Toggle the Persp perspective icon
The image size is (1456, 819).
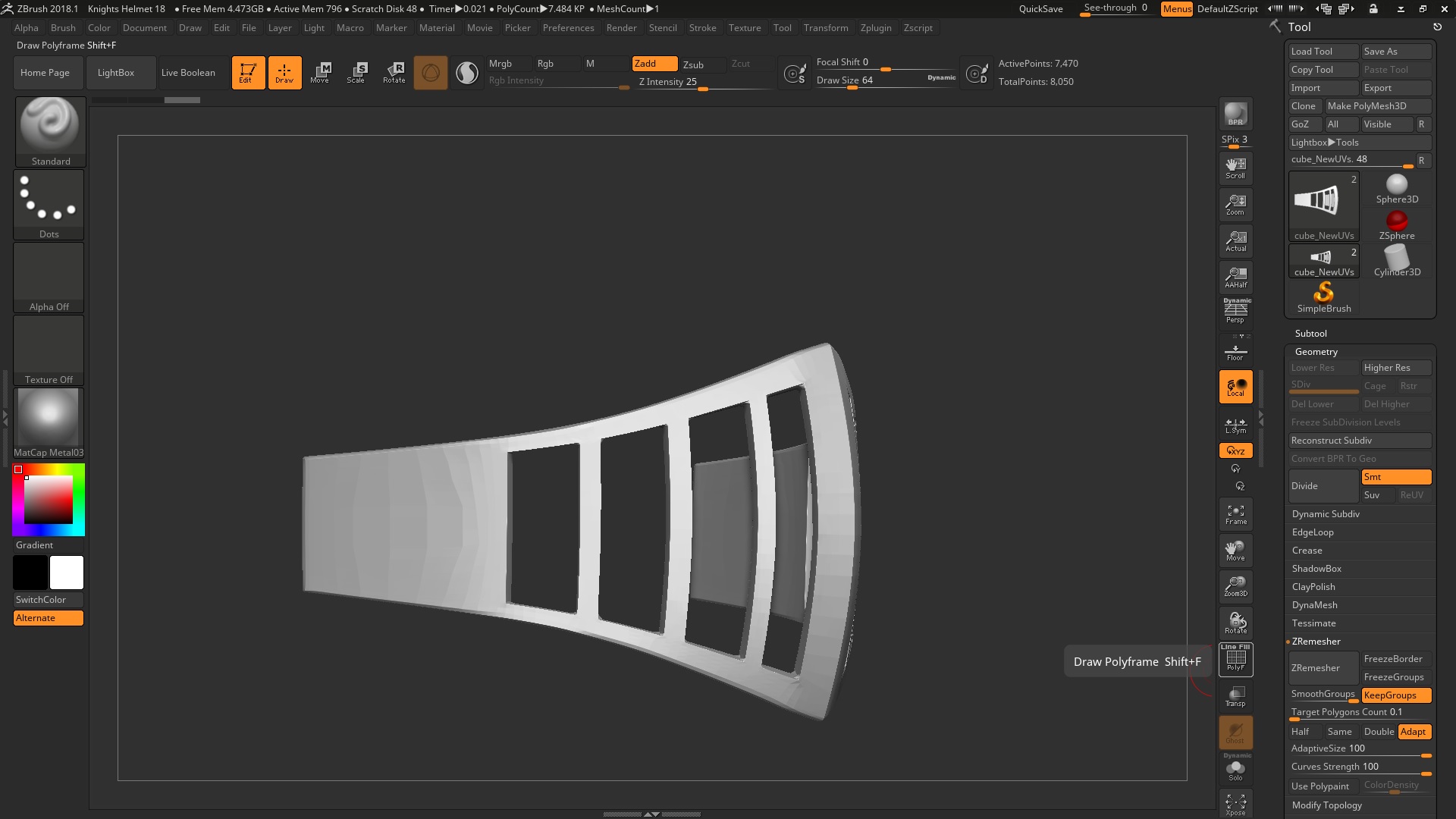tap(1235, 311)
